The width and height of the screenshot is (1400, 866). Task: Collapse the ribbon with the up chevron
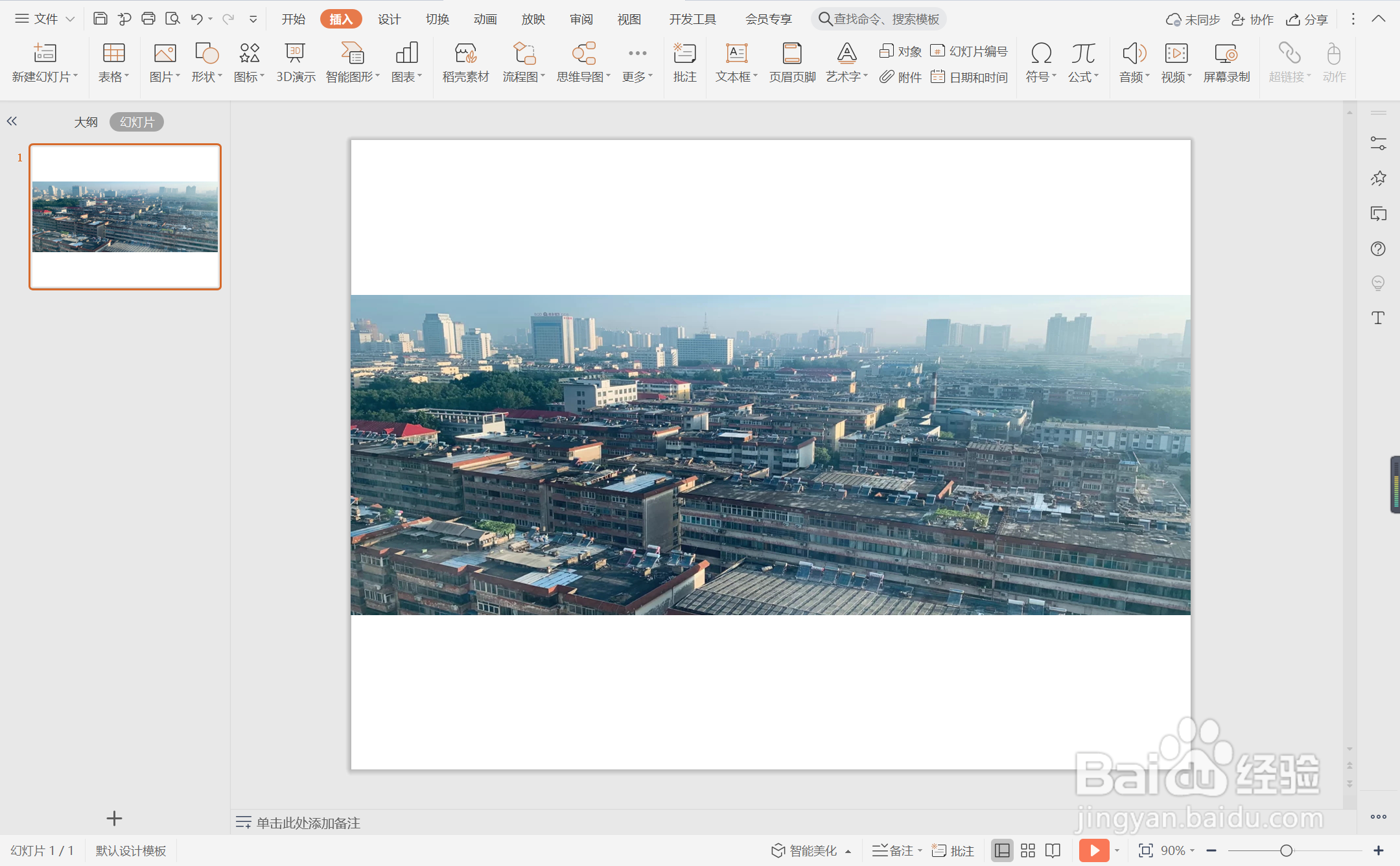pos(1379,19)
